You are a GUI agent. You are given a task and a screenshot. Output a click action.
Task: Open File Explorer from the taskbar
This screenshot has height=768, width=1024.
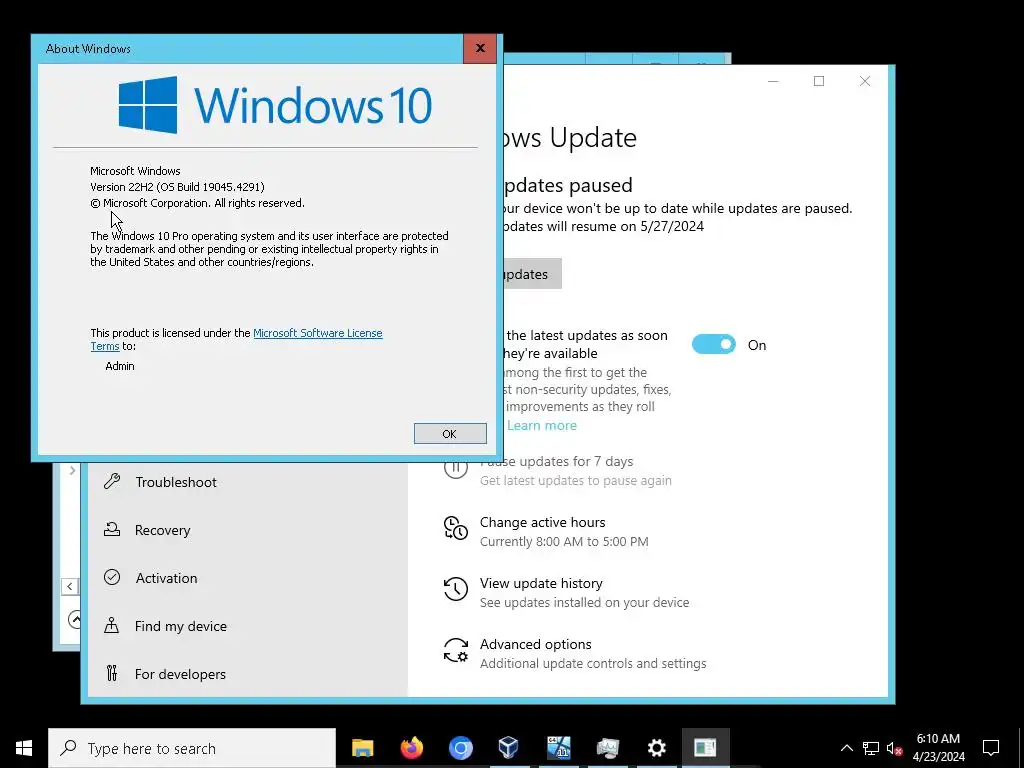[x=362, y=748]
